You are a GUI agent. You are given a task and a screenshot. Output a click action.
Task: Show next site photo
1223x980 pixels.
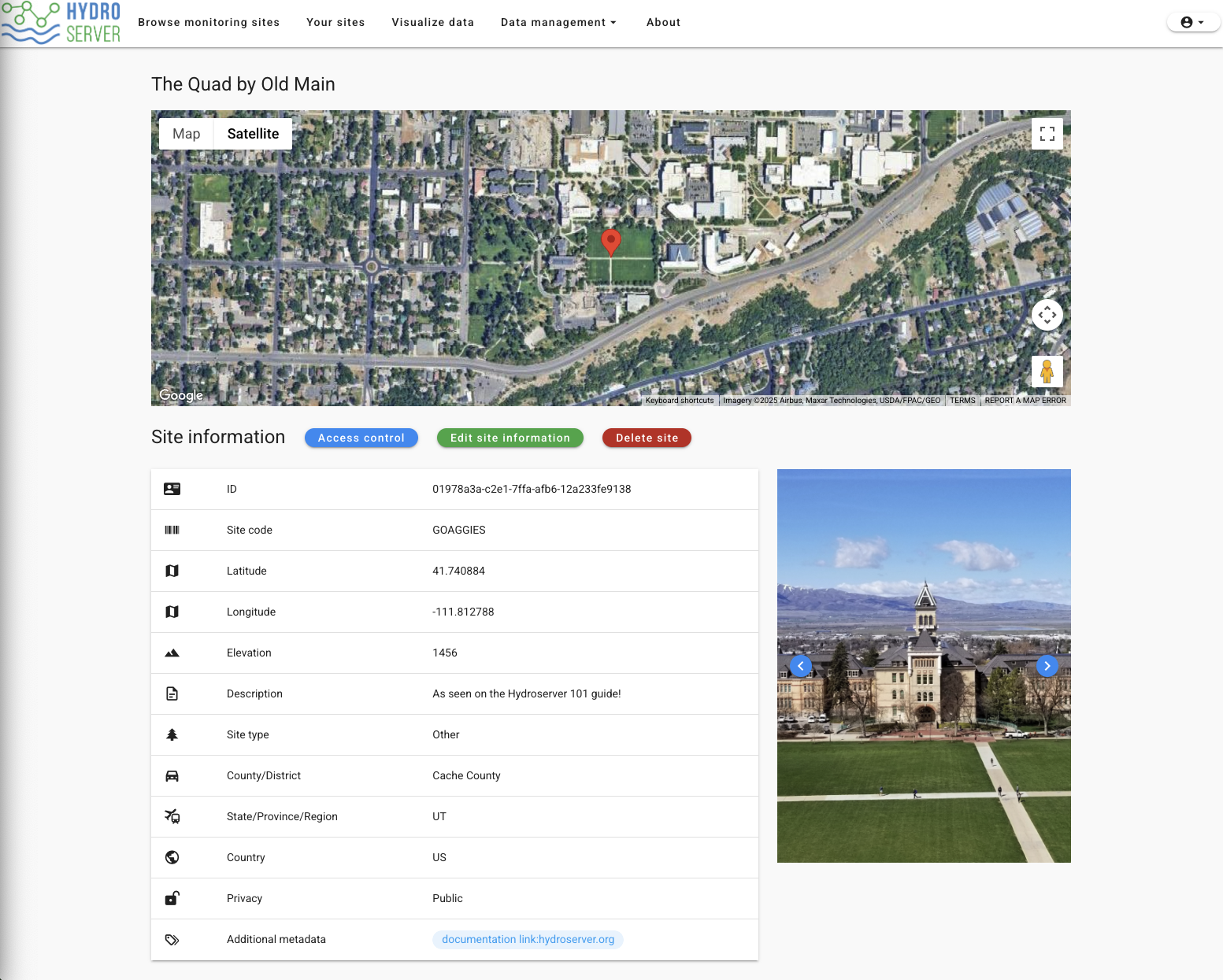(x=1047, y=666)
